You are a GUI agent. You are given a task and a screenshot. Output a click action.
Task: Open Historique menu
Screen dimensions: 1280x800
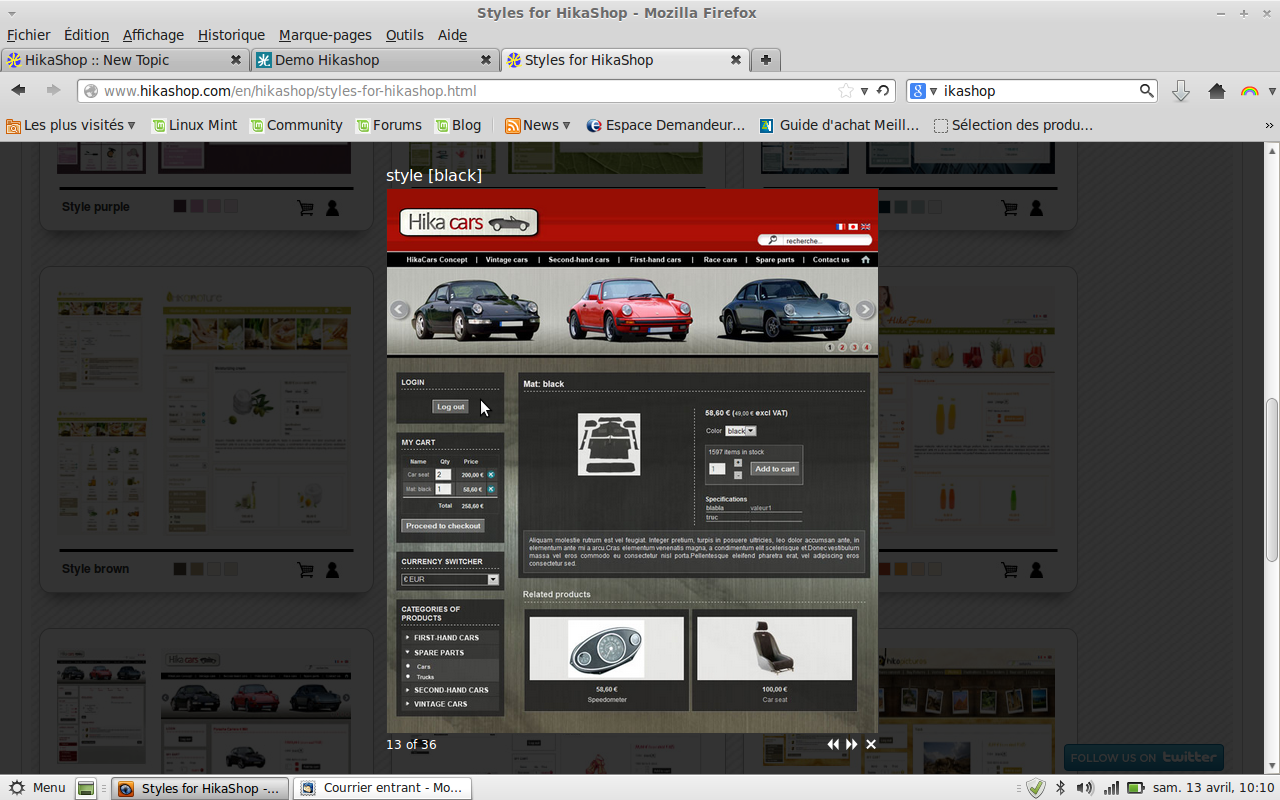click(231, 35)
